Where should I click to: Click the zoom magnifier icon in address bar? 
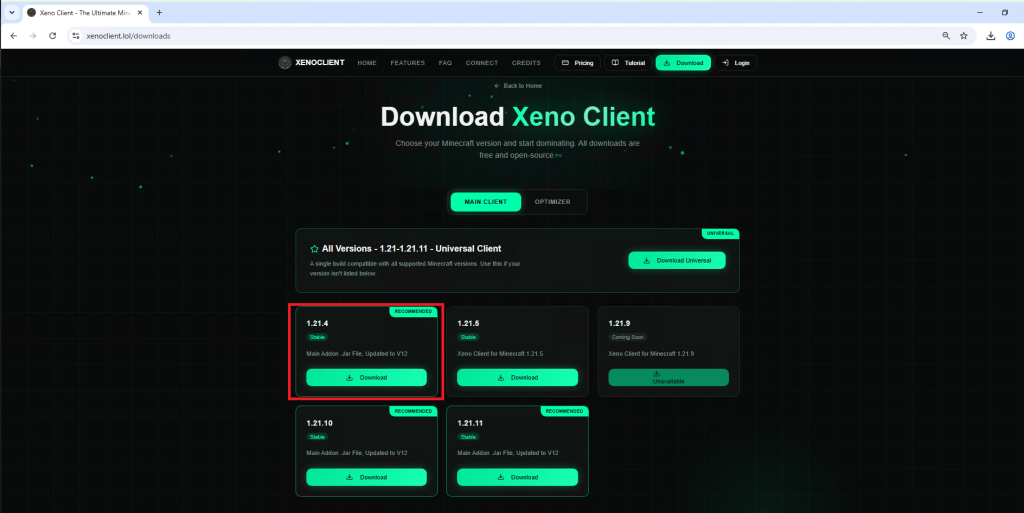[946, 36]
